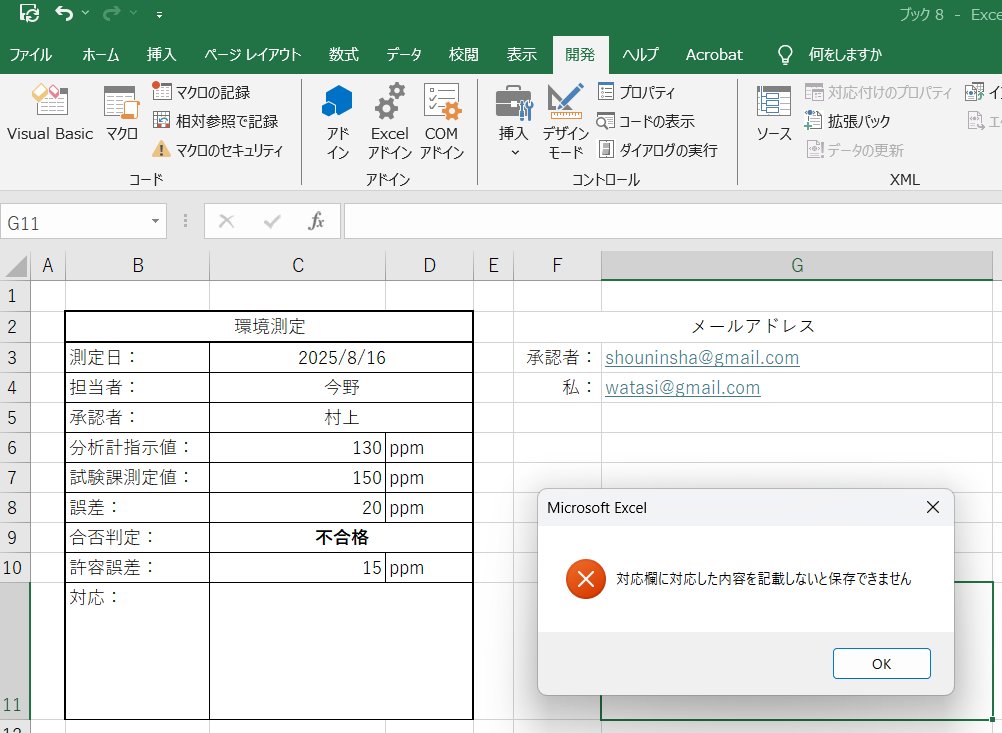Open the ファイル tab

pos(30,55)
